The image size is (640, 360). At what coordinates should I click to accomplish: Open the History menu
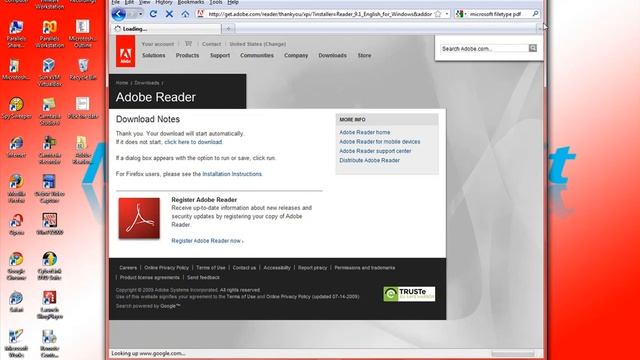click(x=164, y=2)
